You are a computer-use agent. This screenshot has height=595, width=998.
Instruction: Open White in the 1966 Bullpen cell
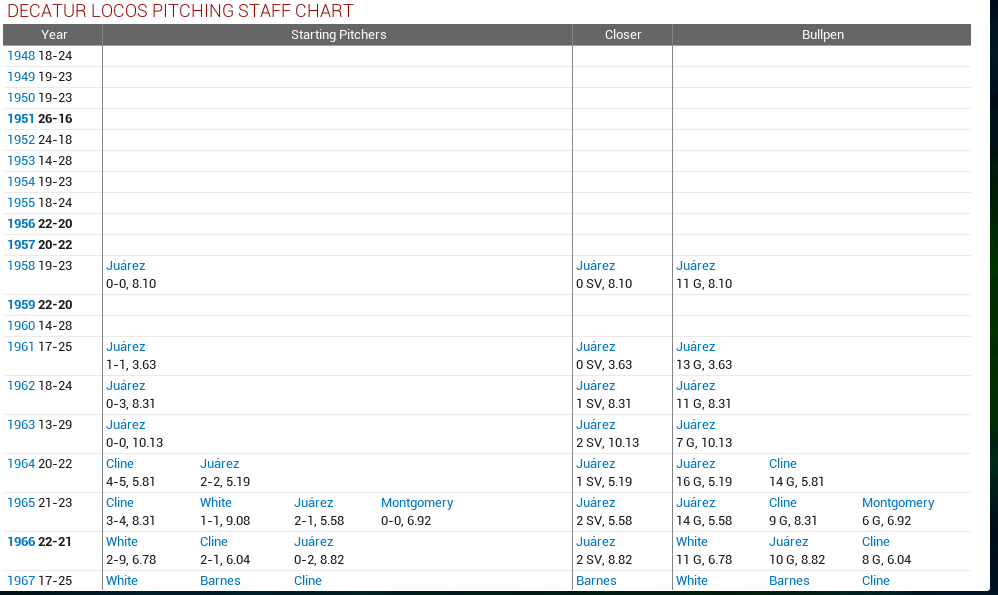click(692, 542)
